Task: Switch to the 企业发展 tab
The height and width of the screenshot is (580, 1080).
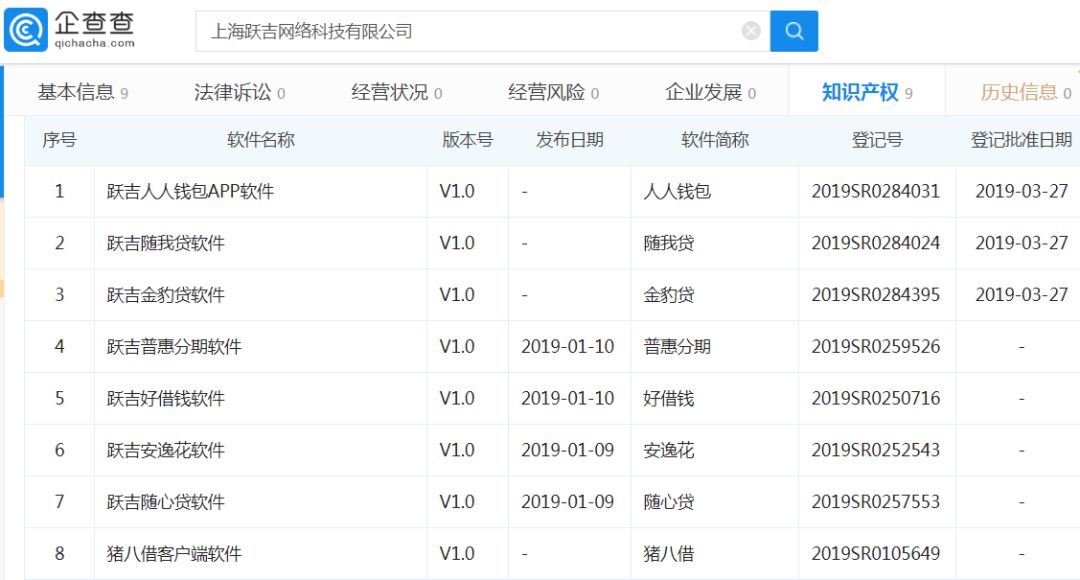Action: coord(706,89)
